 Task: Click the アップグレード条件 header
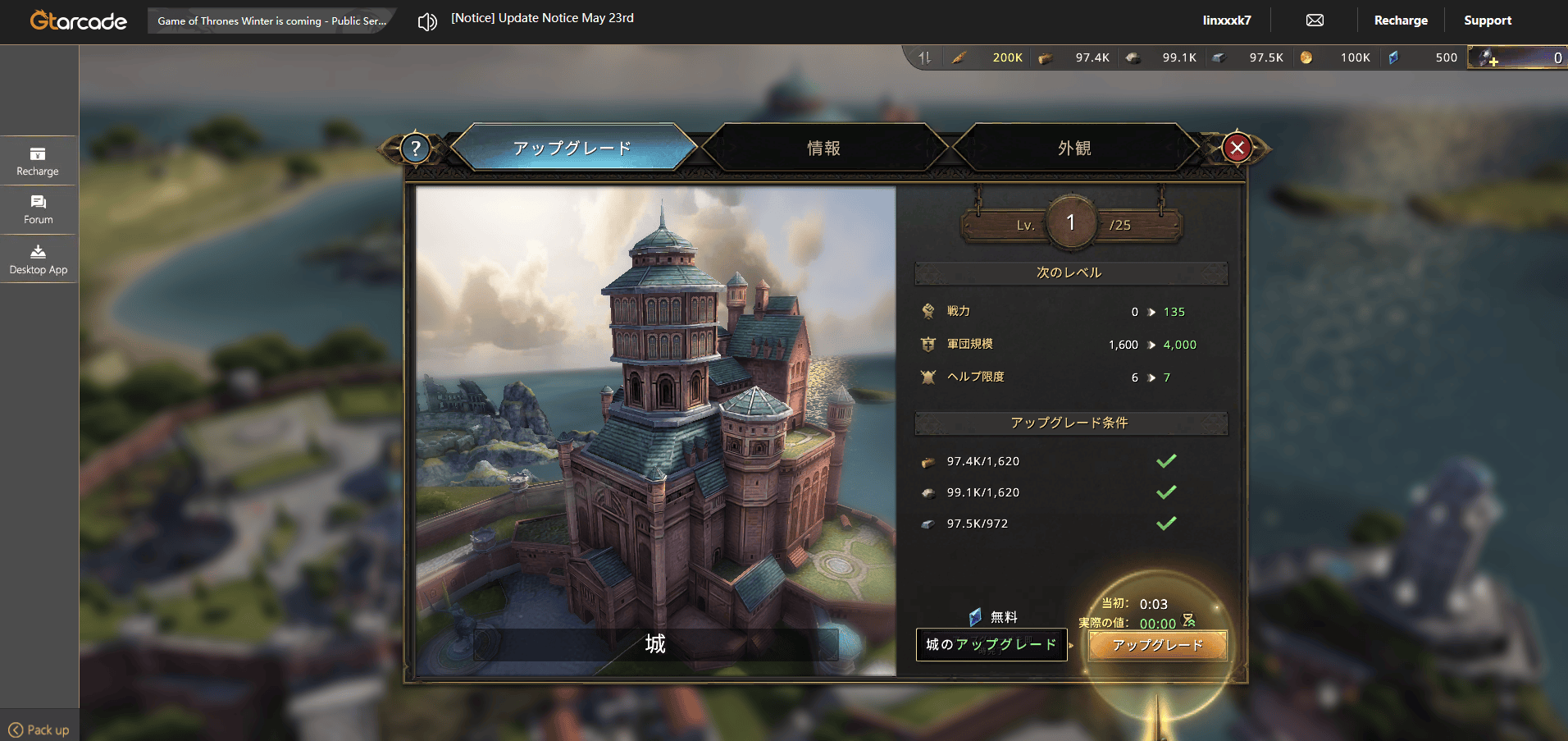pos(1071,423)
